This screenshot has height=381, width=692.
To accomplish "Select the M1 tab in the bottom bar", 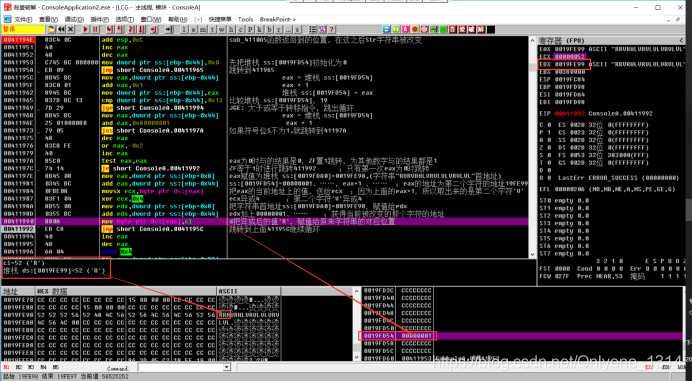I will [x=6, y=367].
